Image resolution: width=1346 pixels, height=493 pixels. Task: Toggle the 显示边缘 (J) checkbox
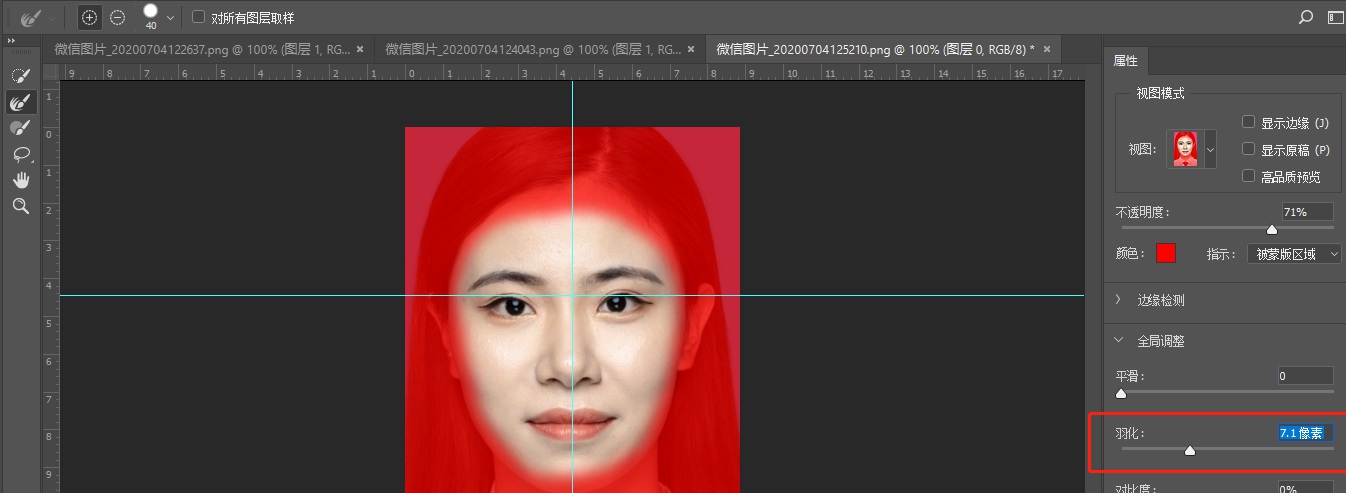click(1248, 122)
